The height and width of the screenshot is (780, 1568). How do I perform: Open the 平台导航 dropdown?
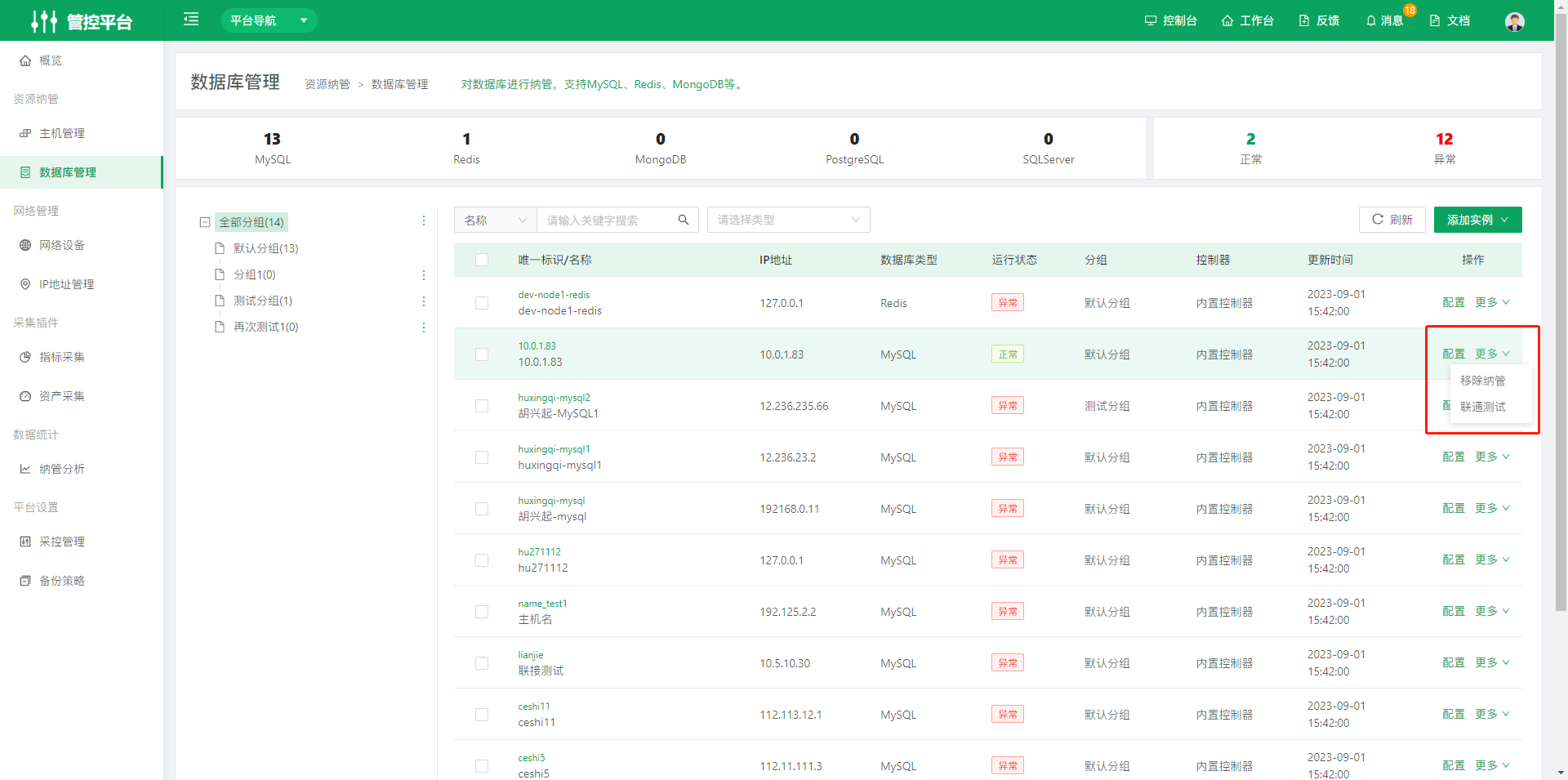[269, 20]
